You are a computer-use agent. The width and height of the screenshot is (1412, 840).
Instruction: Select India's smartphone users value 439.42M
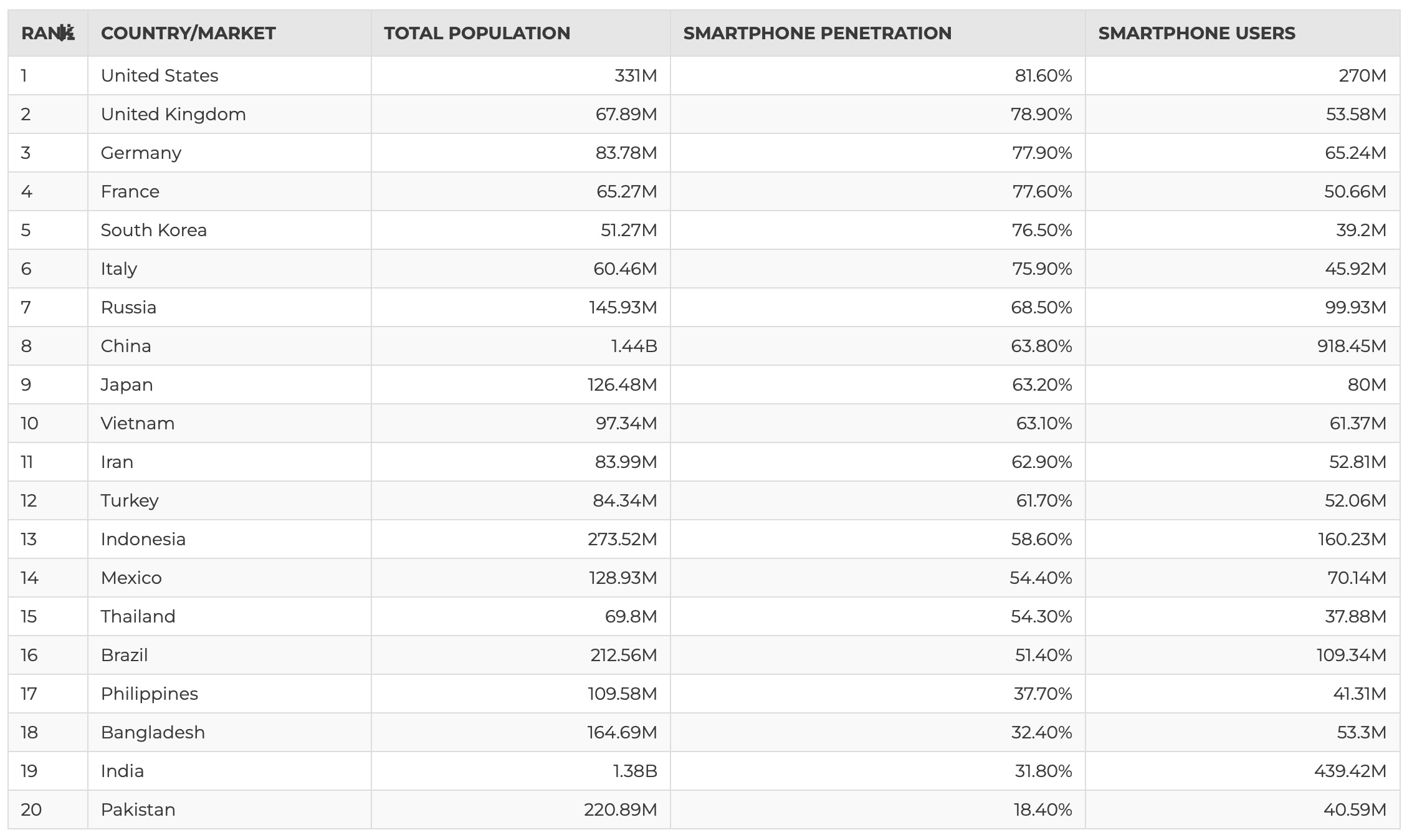1350,771
